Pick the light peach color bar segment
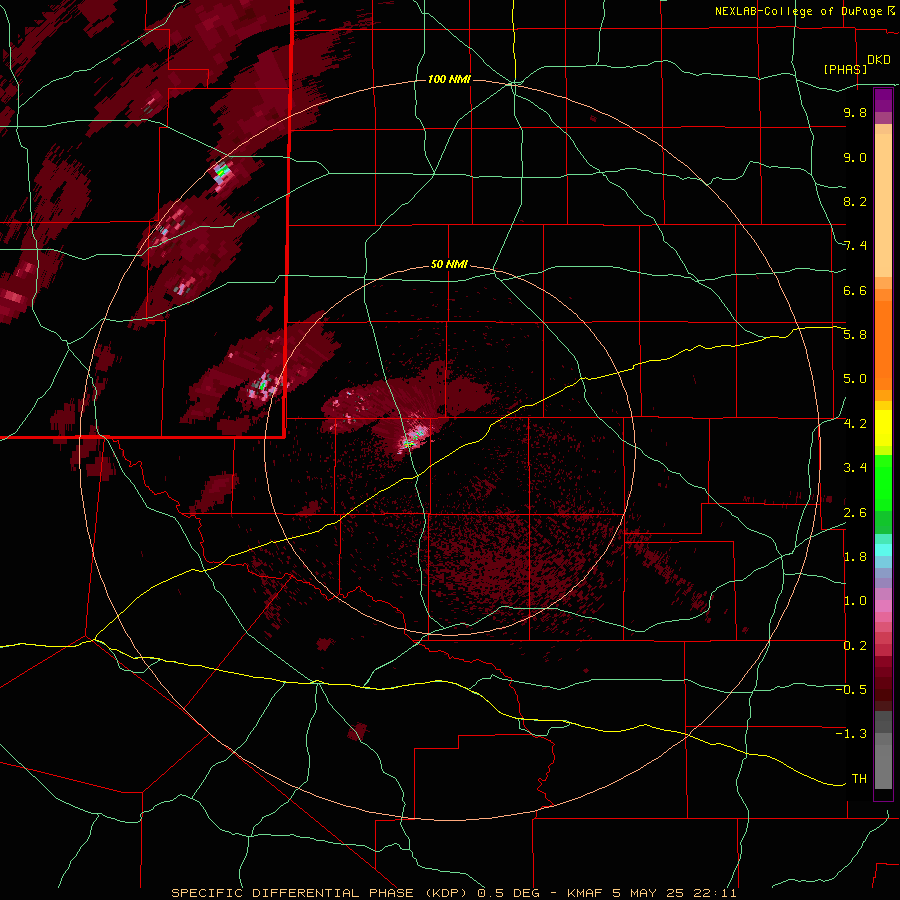Image resolution: width=900 pixels, height=900 pixels. [x=883, y=207]
